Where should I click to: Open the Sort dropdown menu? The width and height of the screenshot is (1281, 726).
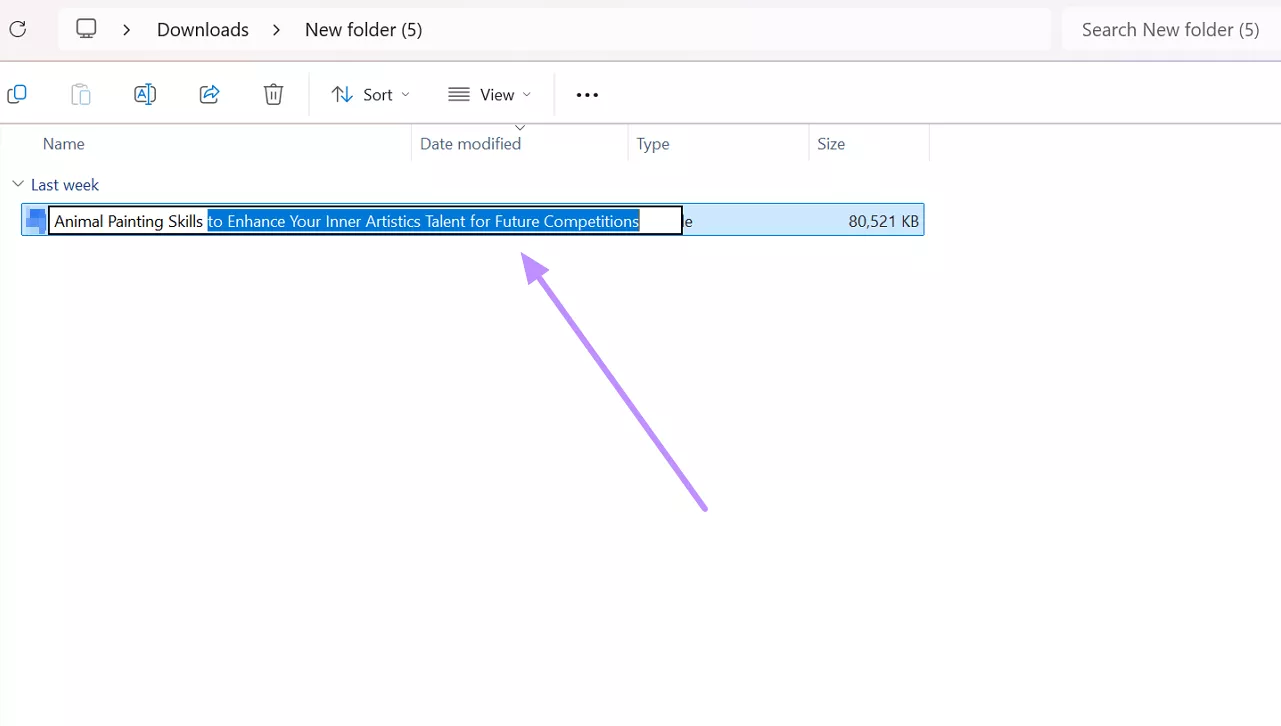(370, 94)
